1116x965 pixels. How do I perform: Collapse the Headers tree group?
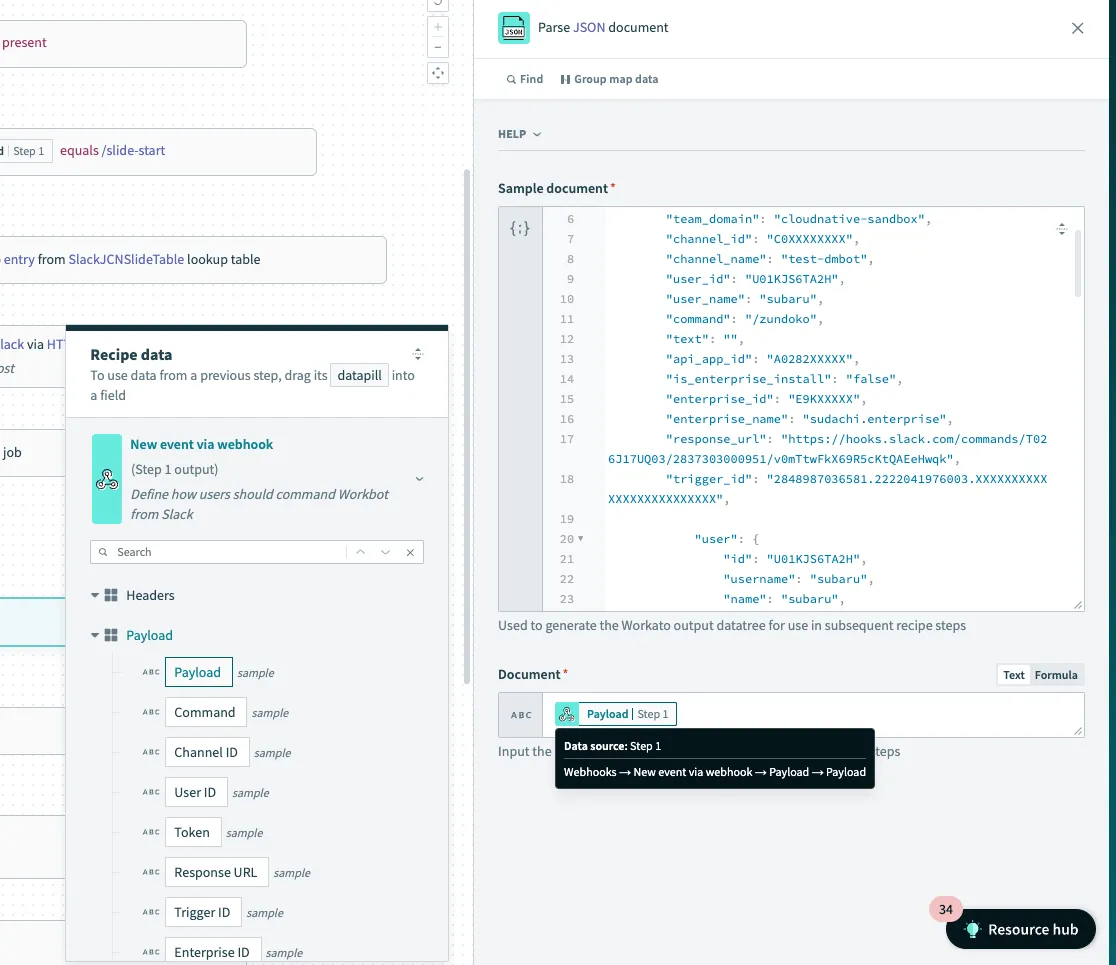click(x=95, y=595)
